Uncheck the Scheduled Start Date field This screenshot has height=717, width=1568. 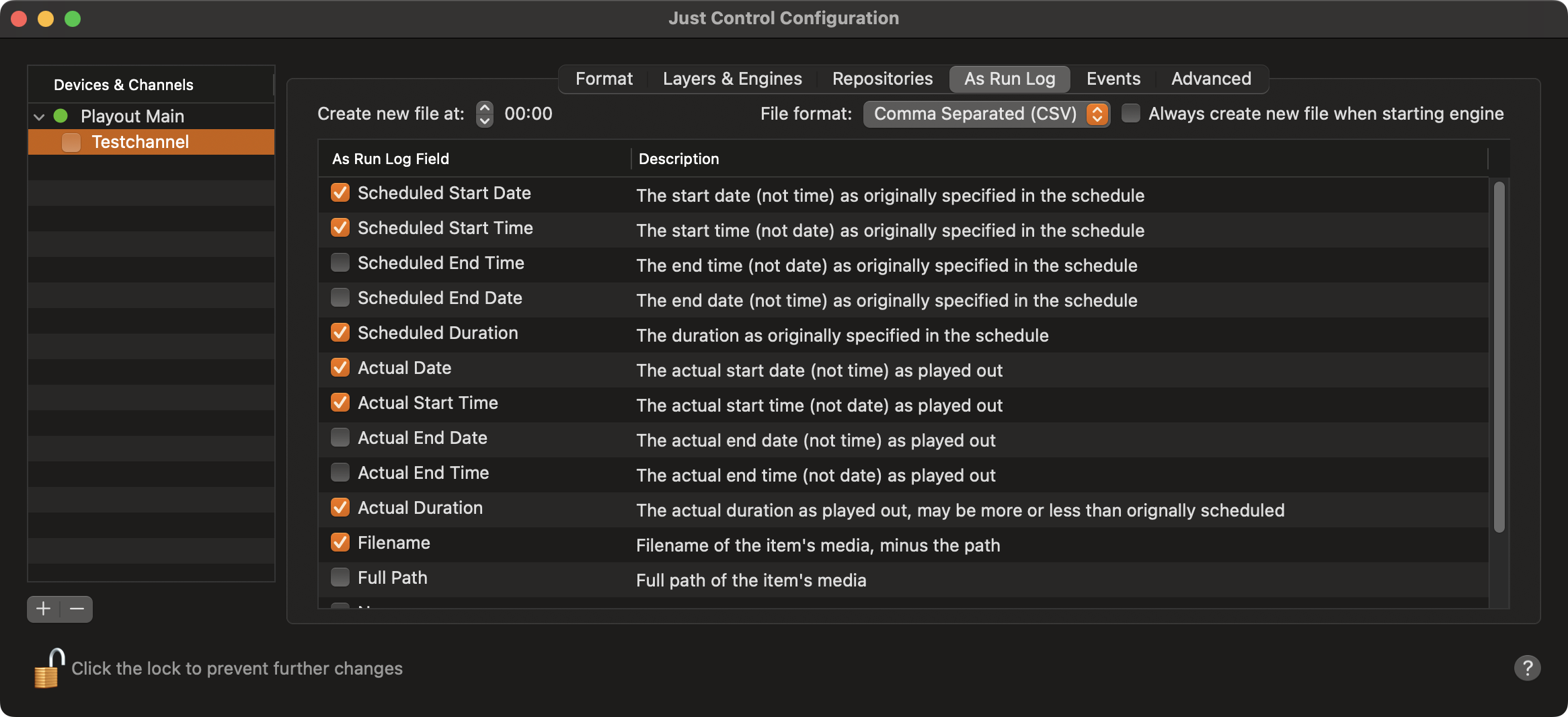tap(340, 192)
